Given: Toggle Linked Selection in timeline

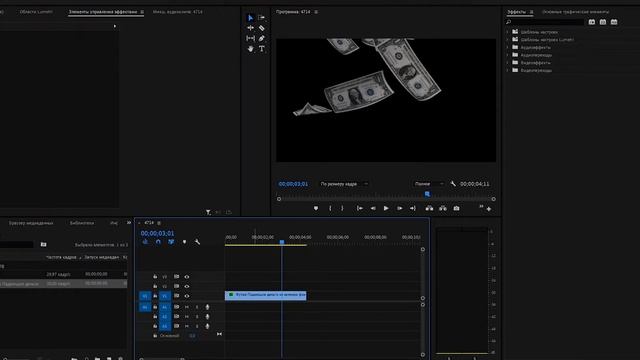Looking at the screenshot, I should click(x=171, y=242).
